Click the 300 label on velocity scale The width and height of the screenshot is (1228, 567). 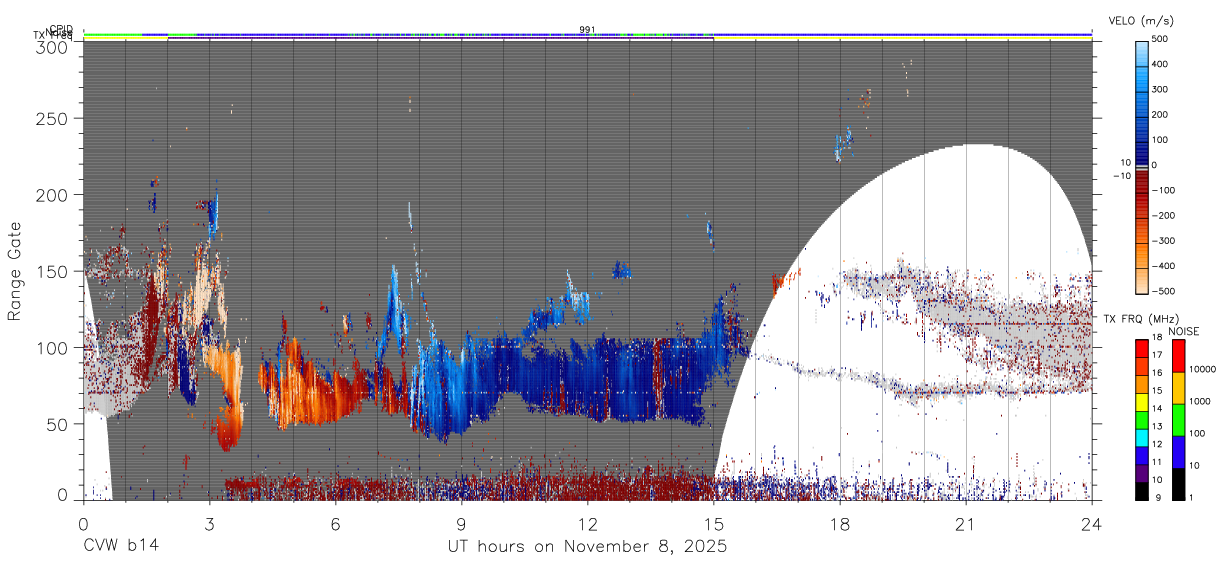(1161, 90)
